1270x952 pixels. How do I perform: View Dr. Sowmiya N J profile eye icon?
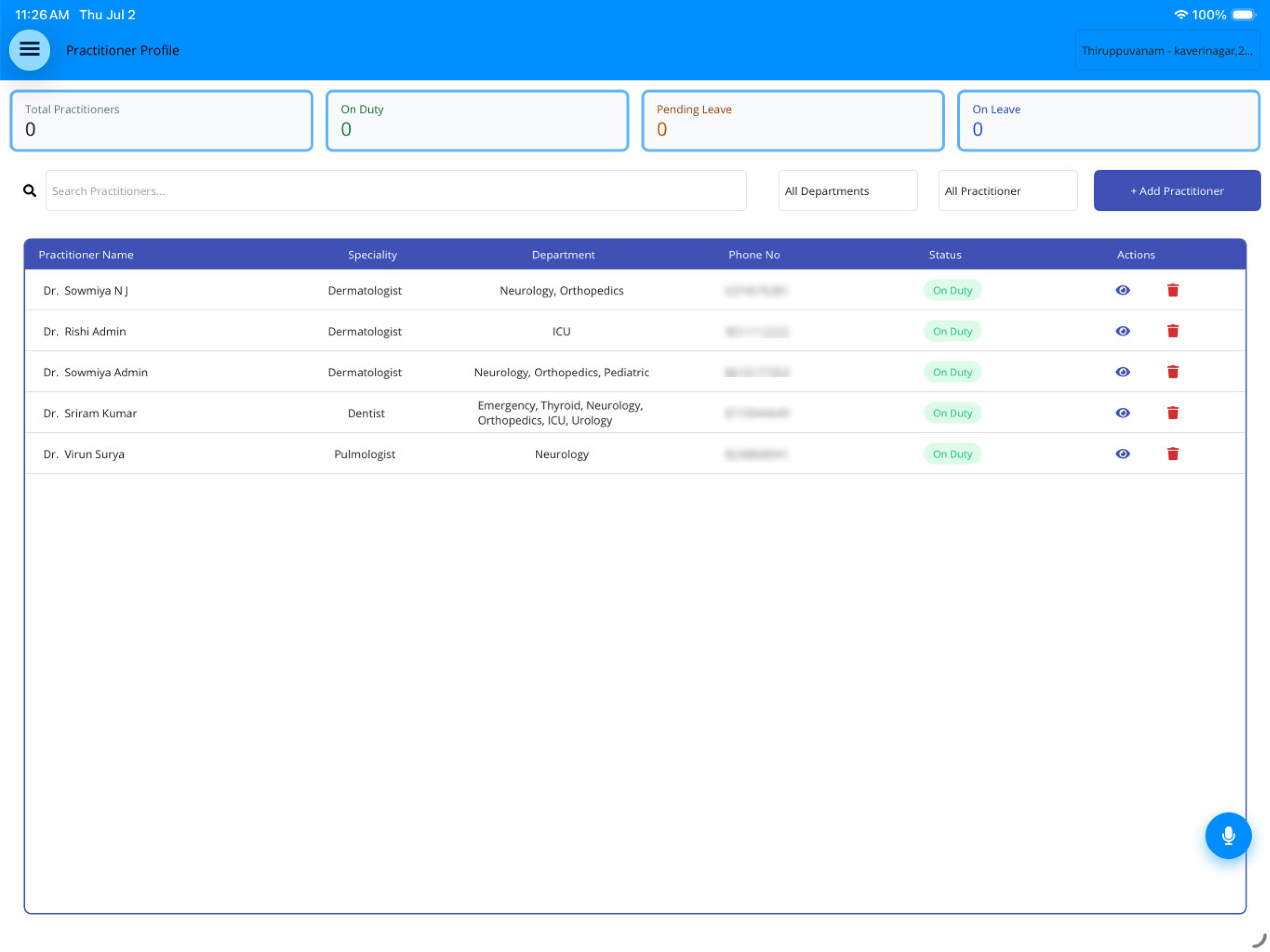coord(1122,291)
